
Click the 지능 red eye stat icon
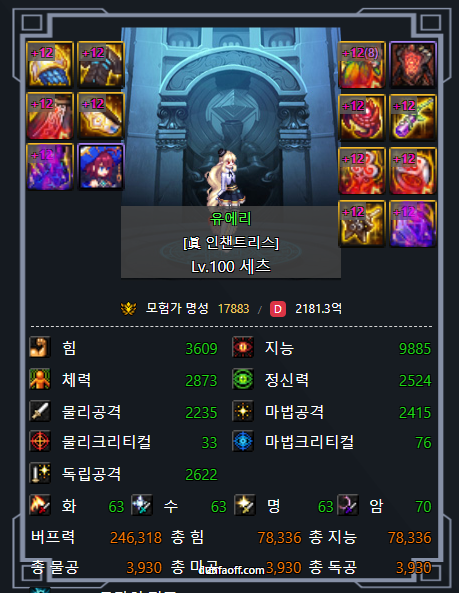243,347
